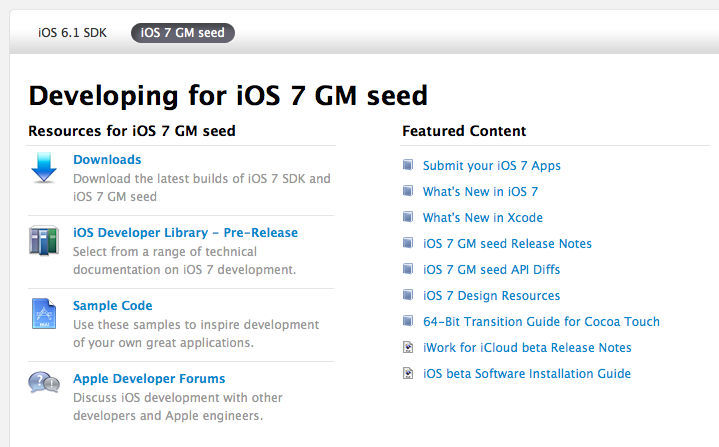Click the icon beside Submit your iOS 7 Apps
This screenshot has height=447, width=719.
coord(408,166)
